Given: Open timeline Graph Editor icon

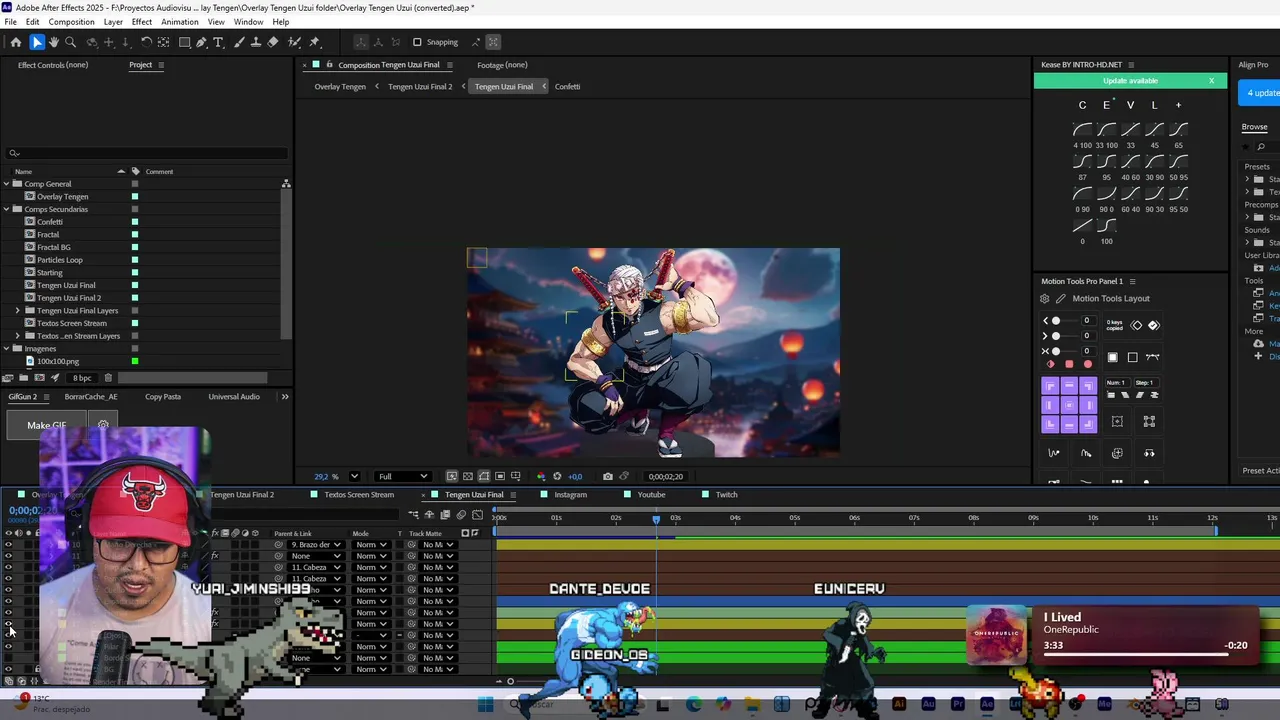Looking at the screenshot, I should click(477, 515).
